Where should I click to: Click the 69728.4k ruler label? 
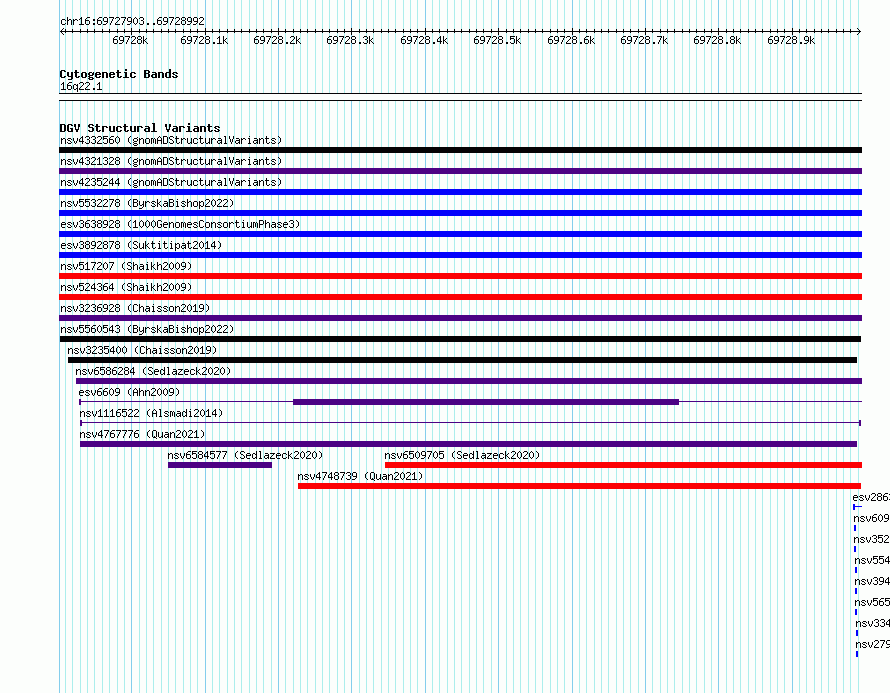click(x=424, y=40)
